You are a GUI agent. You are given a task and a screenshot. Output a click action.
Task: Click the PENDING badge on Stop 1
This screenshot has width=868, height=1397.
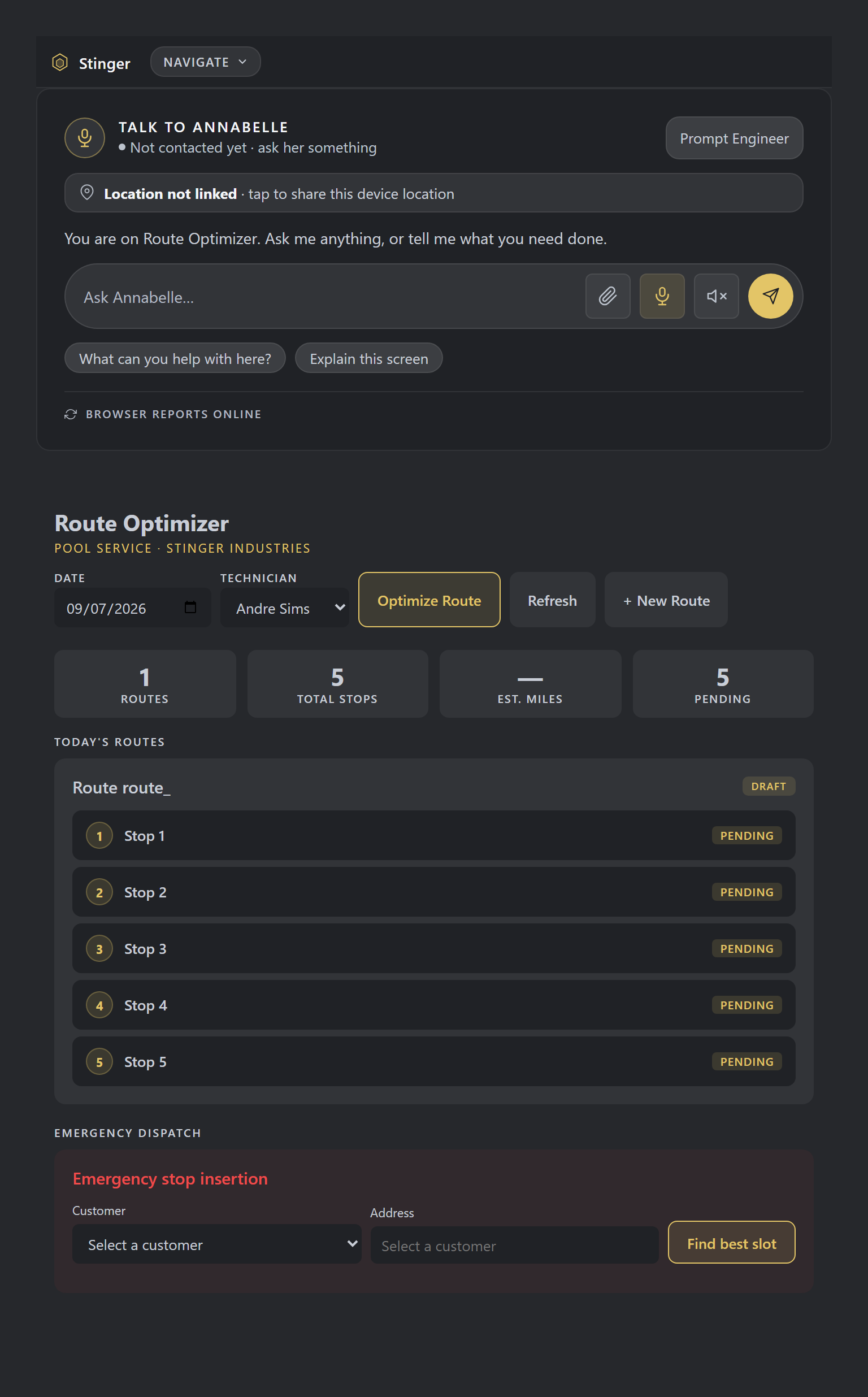point(747,836)
